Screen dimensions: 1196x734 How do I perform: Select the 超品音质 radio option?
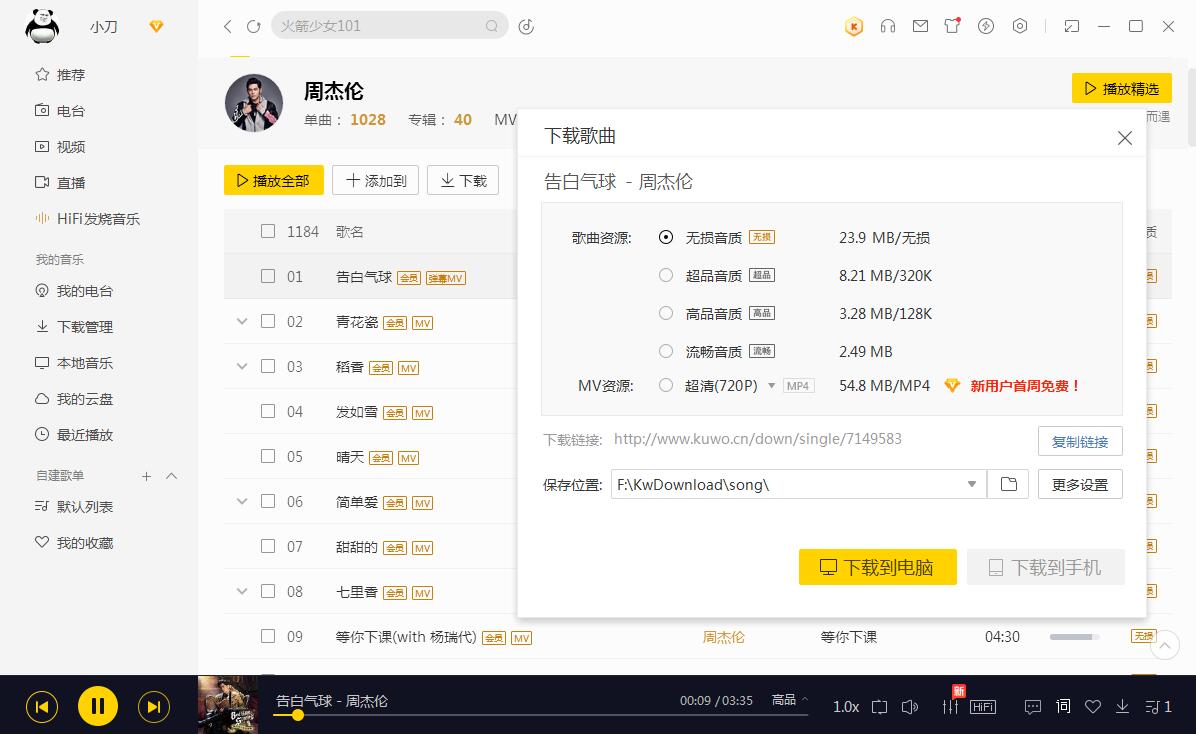666,275
